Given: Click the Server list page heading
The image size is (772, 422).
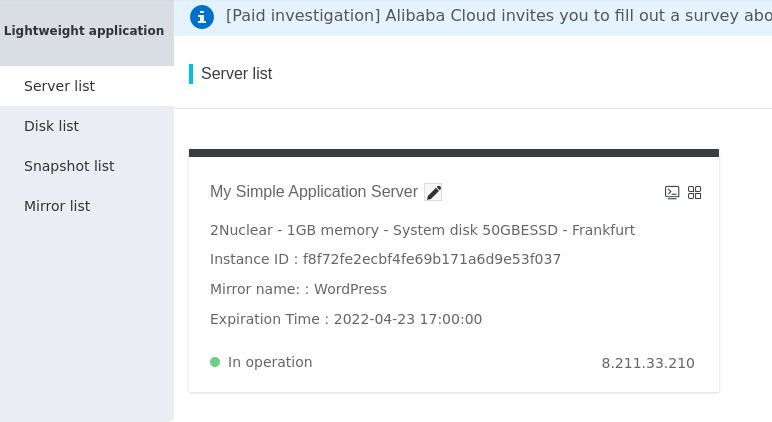Looking at the screenshot, I should [236, 73].
